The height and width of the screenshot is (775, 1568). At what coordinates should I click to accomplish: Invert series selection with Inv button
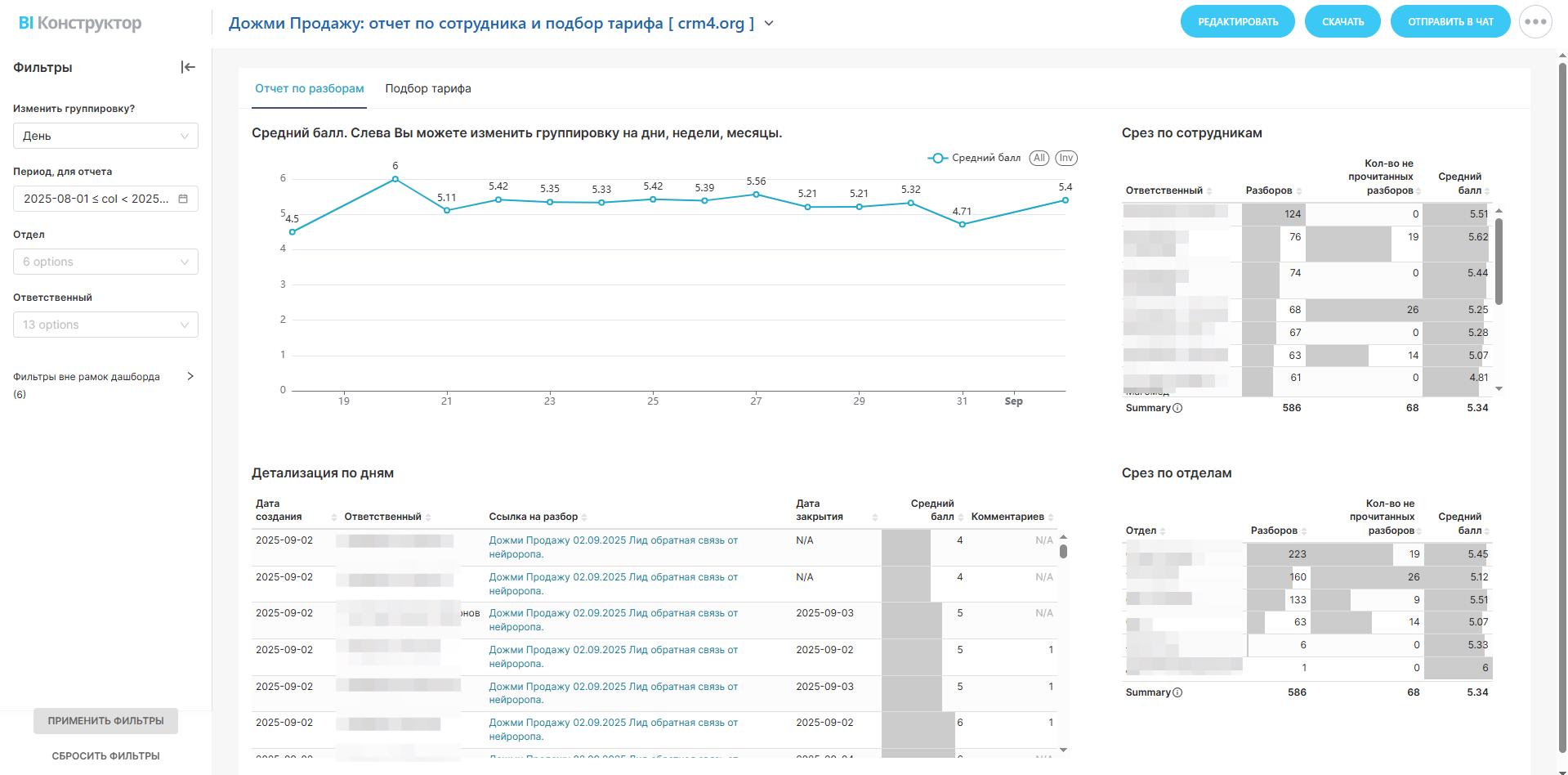coord(1065,158)
